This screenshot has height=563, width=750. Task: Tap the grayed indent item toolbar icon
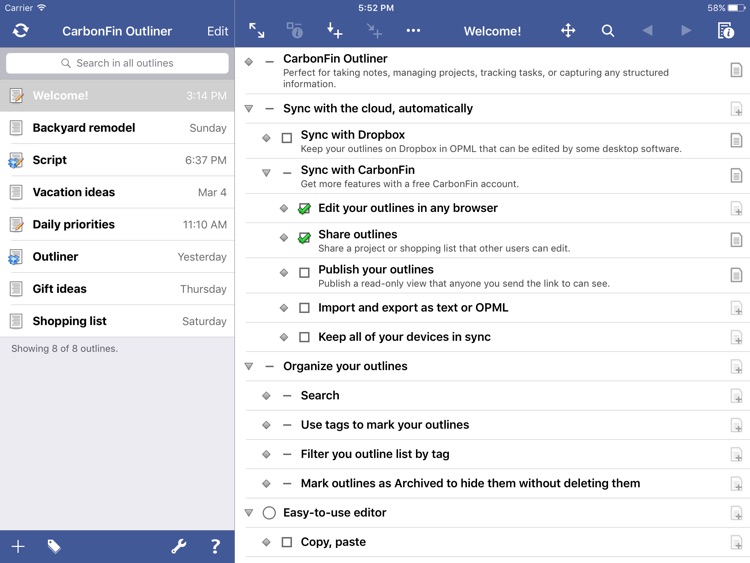point(375,31)
